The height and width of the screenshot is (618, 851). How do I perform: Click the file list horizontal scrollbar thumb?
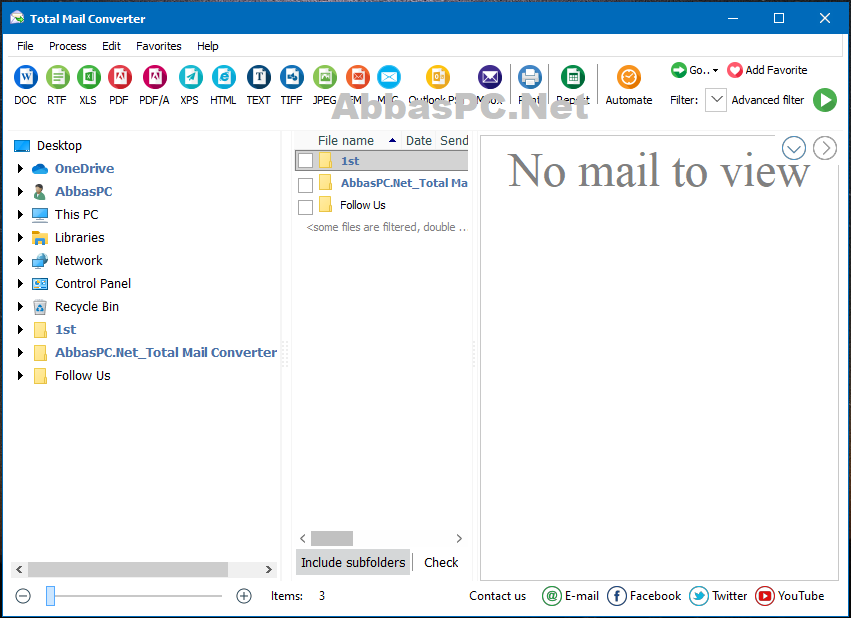click(x=332, y=538)
